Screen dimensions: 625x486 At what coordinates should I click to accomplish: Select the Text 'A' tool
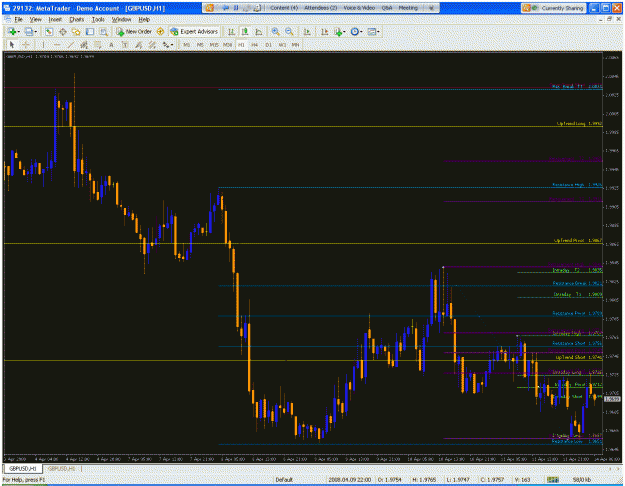coord(111,45)
